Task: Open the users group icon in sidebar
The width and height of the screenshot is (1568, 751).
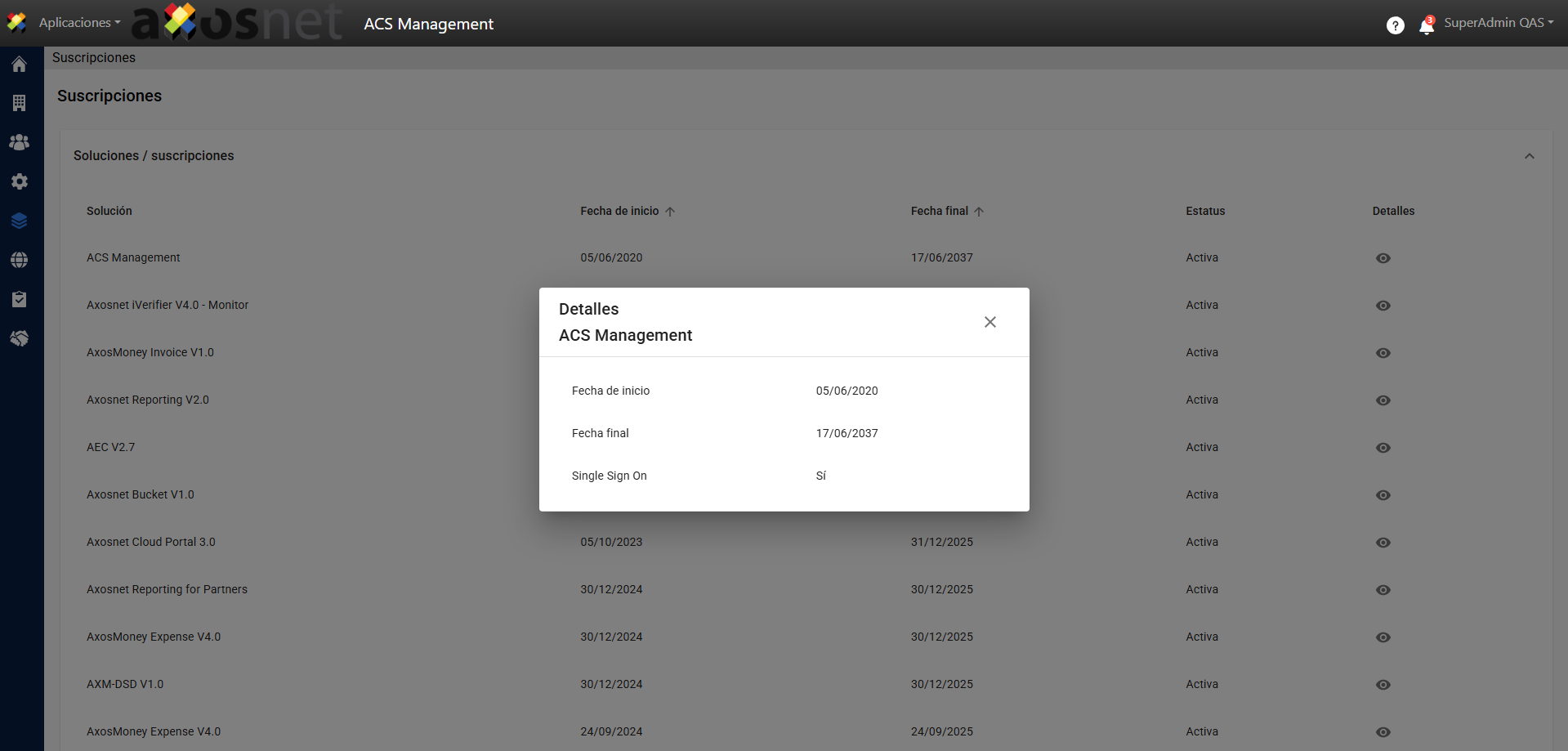Action: point(20,142)
